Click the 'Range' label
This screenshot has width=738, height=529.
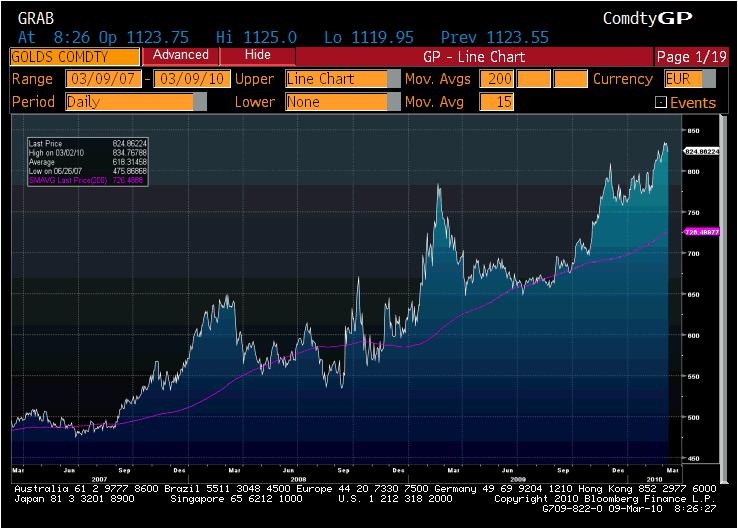pyautogui.click(x=32, y=79)
